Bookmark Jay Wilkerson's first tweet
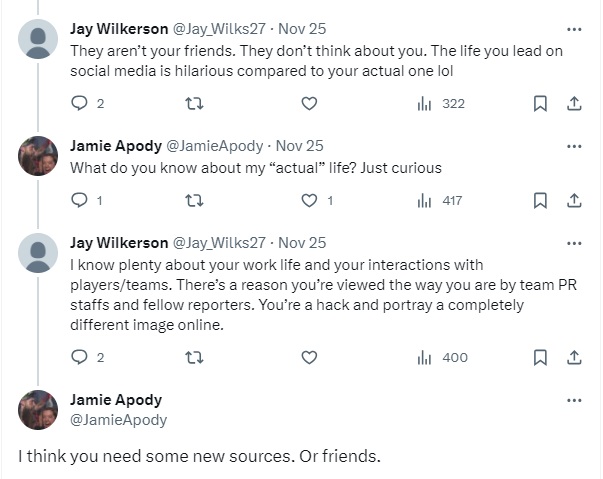The height and width of the screenshot is (479, 603). pyautogui.click(x=540, y=103)
